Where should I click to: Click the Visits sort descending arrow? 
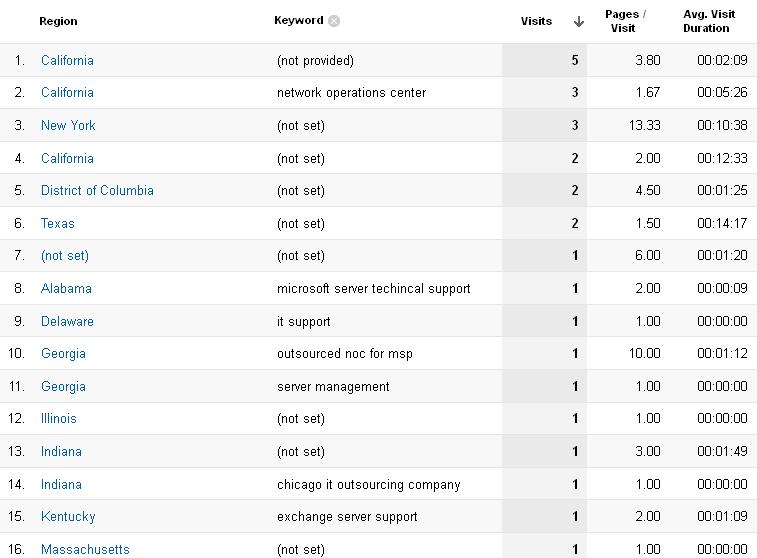click(x=578, y=22)
